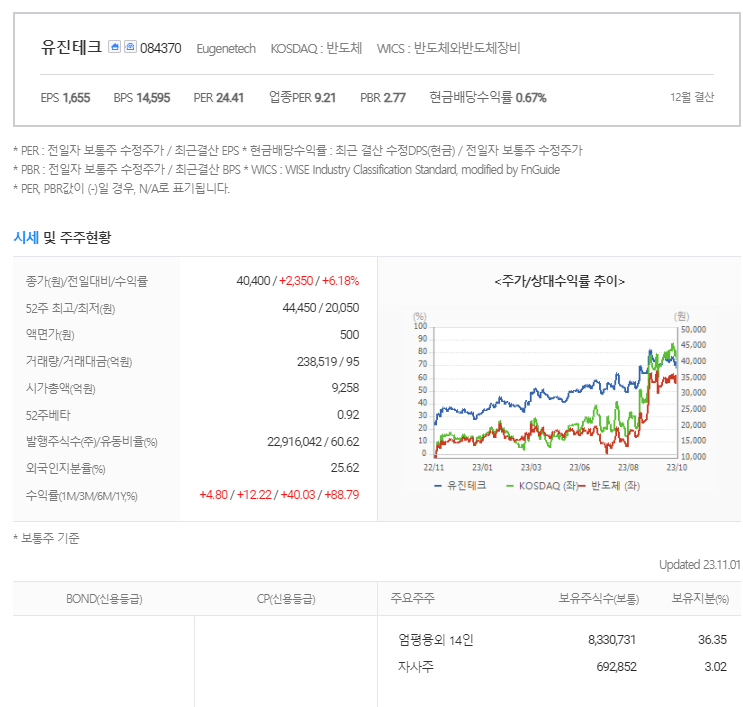This screenshot has height=707, width=743.
Task: Click the telephone icon beside stock code 084370
Action: (130, 46)
